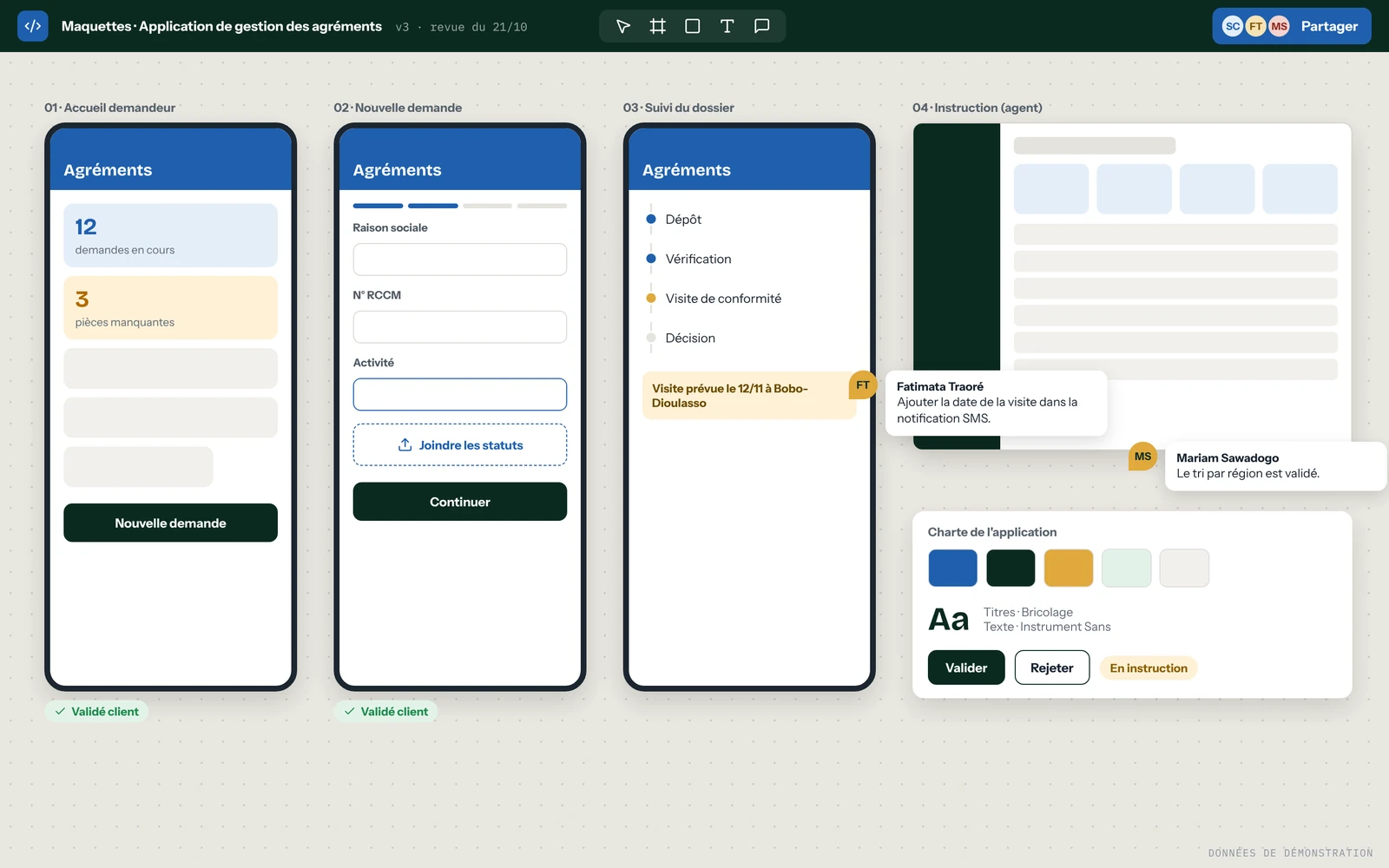Select the rectangle shape tool

[x=693, y=26]
